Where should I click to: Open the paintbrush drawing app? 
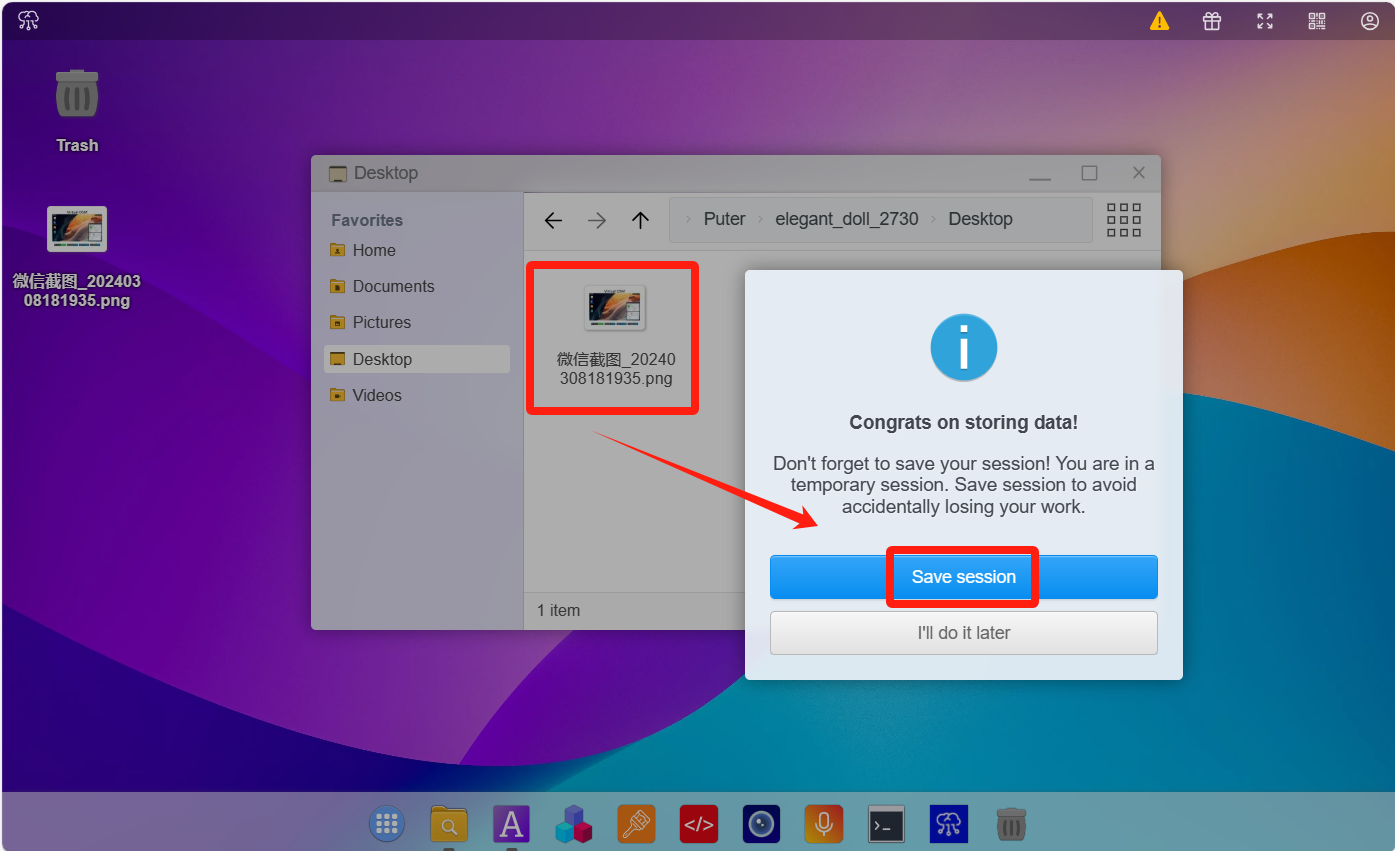[636, 824]
